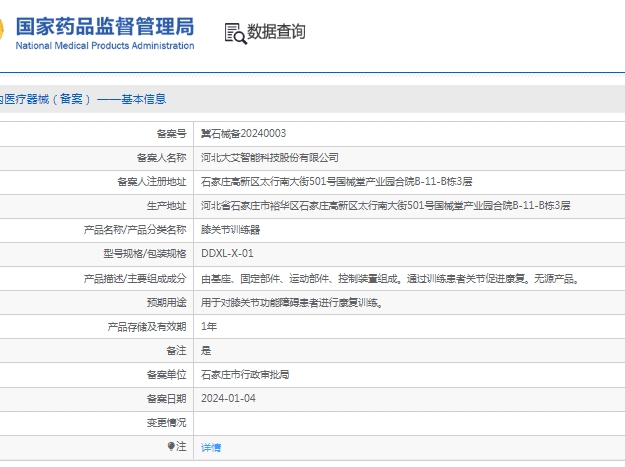Click the 备注 value 是
Image resolution: width=625 pixels, height=467 pixels.
pos(206,351)
